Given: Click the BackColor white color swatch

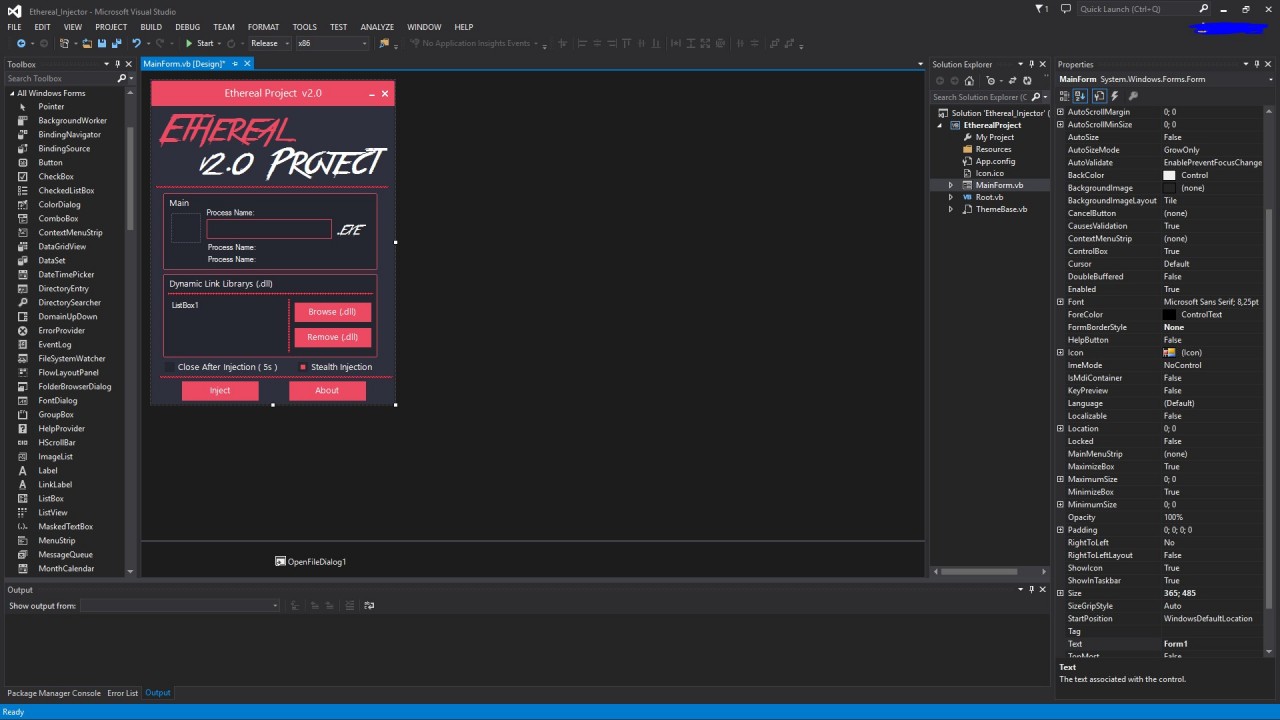Looking at the screenshot, I should (1170, 175).
